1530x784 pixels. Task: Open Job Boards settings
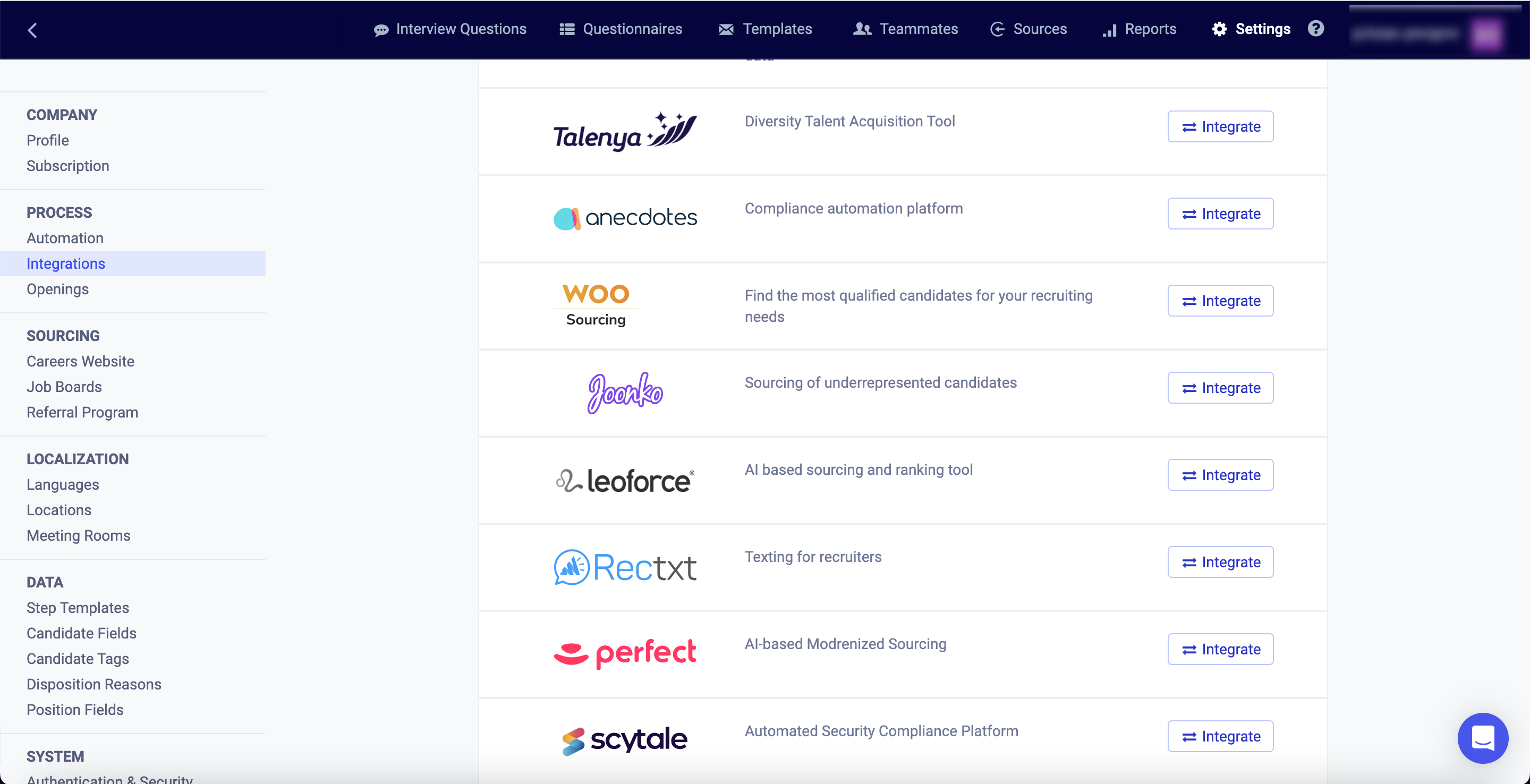click(x=64, y=387)
